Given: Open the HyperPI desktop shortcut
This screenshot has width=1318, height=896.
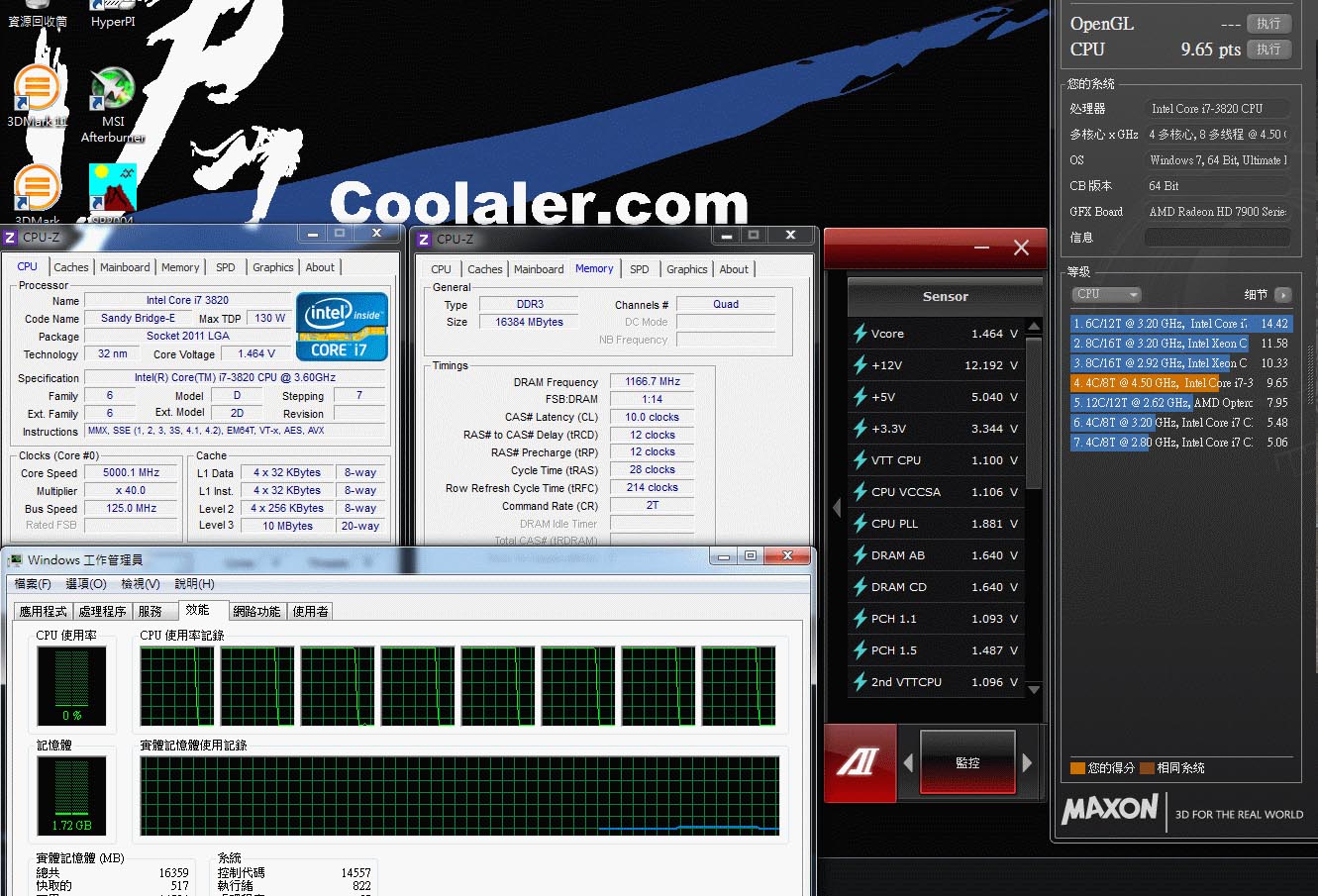Looking at the screenshot, I should point(113,15).
